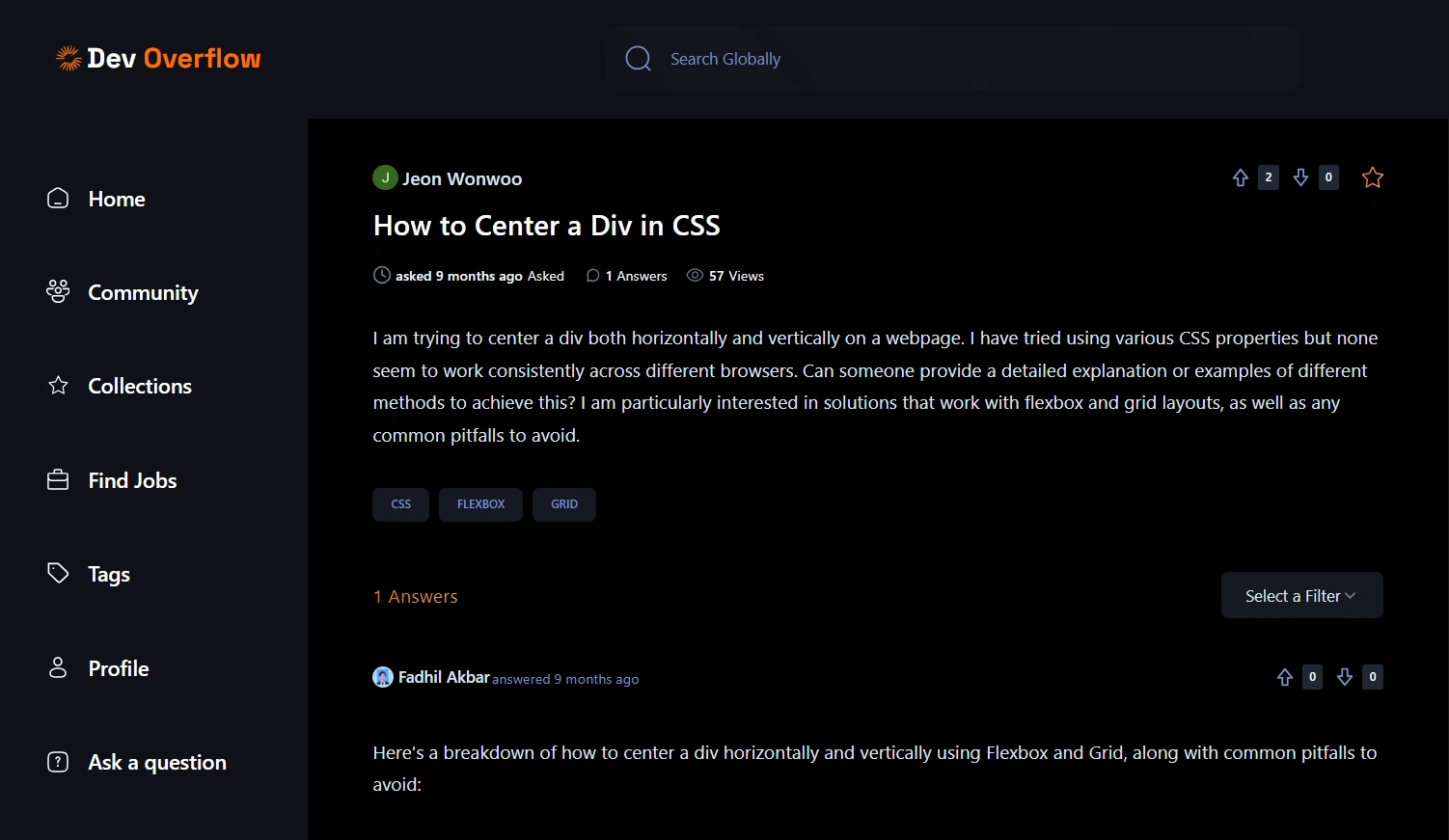Upvote the question by Jeon Wonwoo
This screenshot has height=840, width=1449.
(x=1241, y=177)
